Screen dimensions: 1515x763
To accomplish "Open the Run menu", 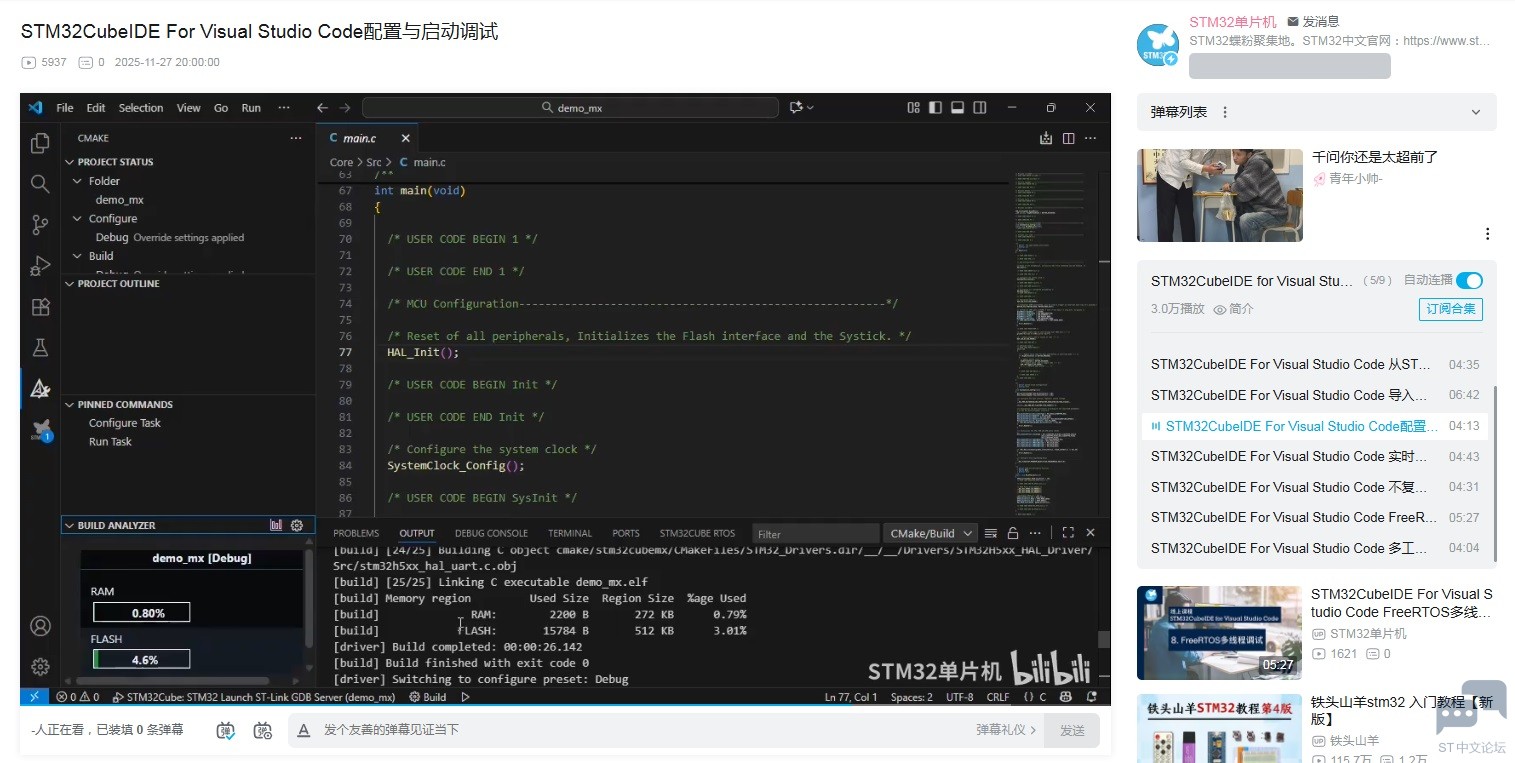I will [x=251, y=108].
